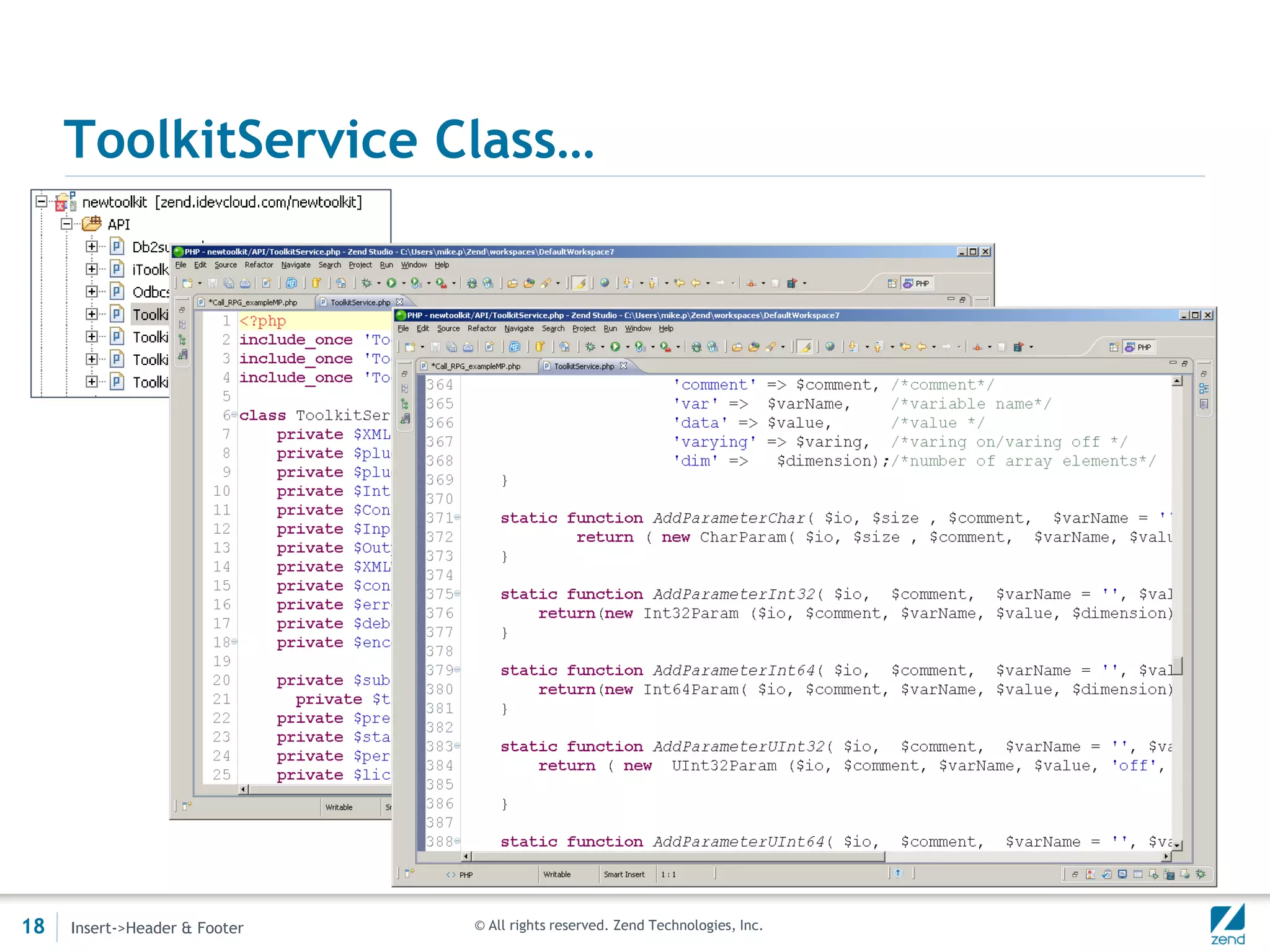Click Next Annotation arrow icon in front window
Screen dimensions: 1270x952
[x=853, y=347]
